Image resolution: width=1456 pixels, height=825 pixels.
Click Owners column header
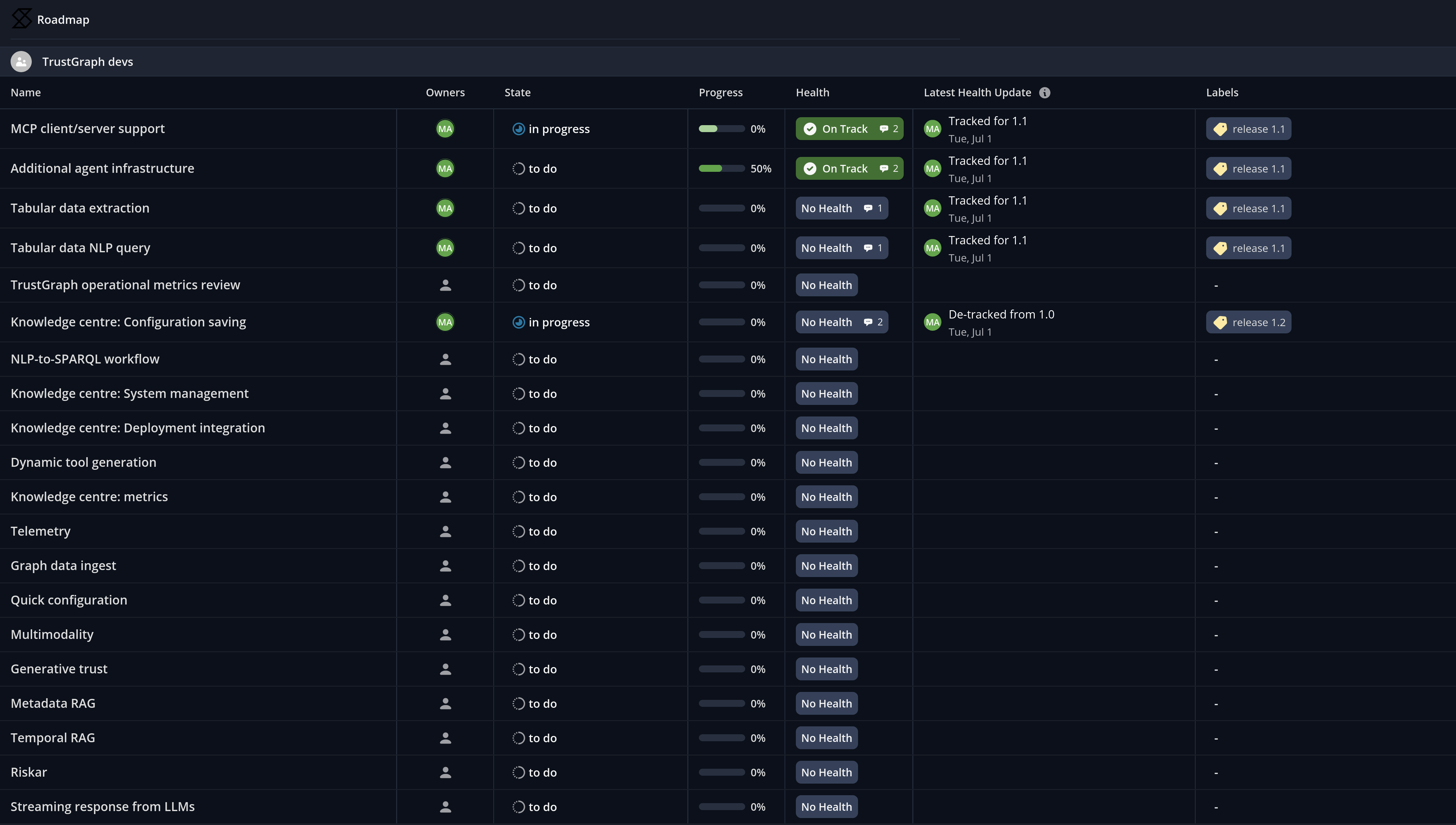pos(445,92)
